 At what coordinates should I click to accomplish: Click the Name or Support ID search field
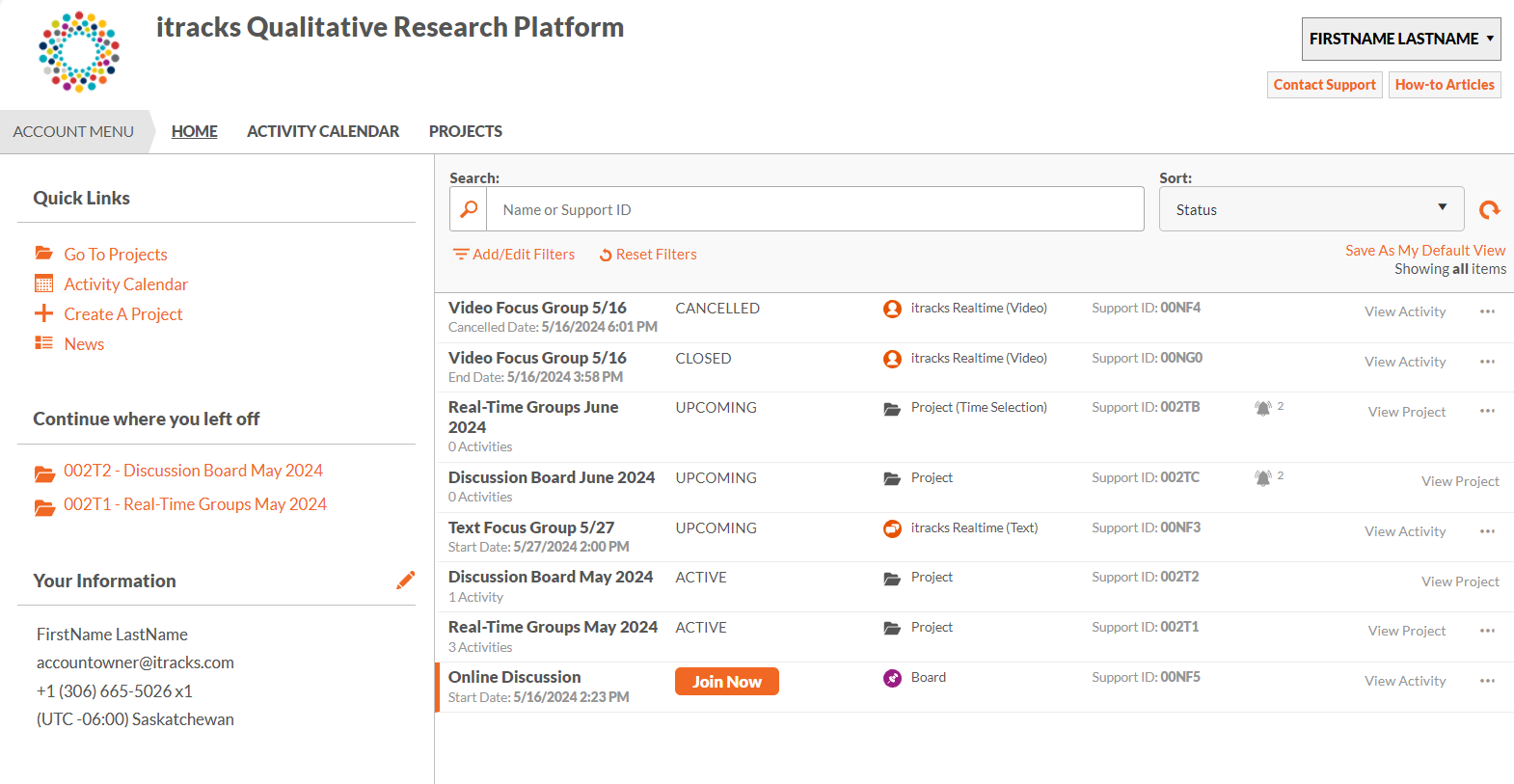click(815, 209)
